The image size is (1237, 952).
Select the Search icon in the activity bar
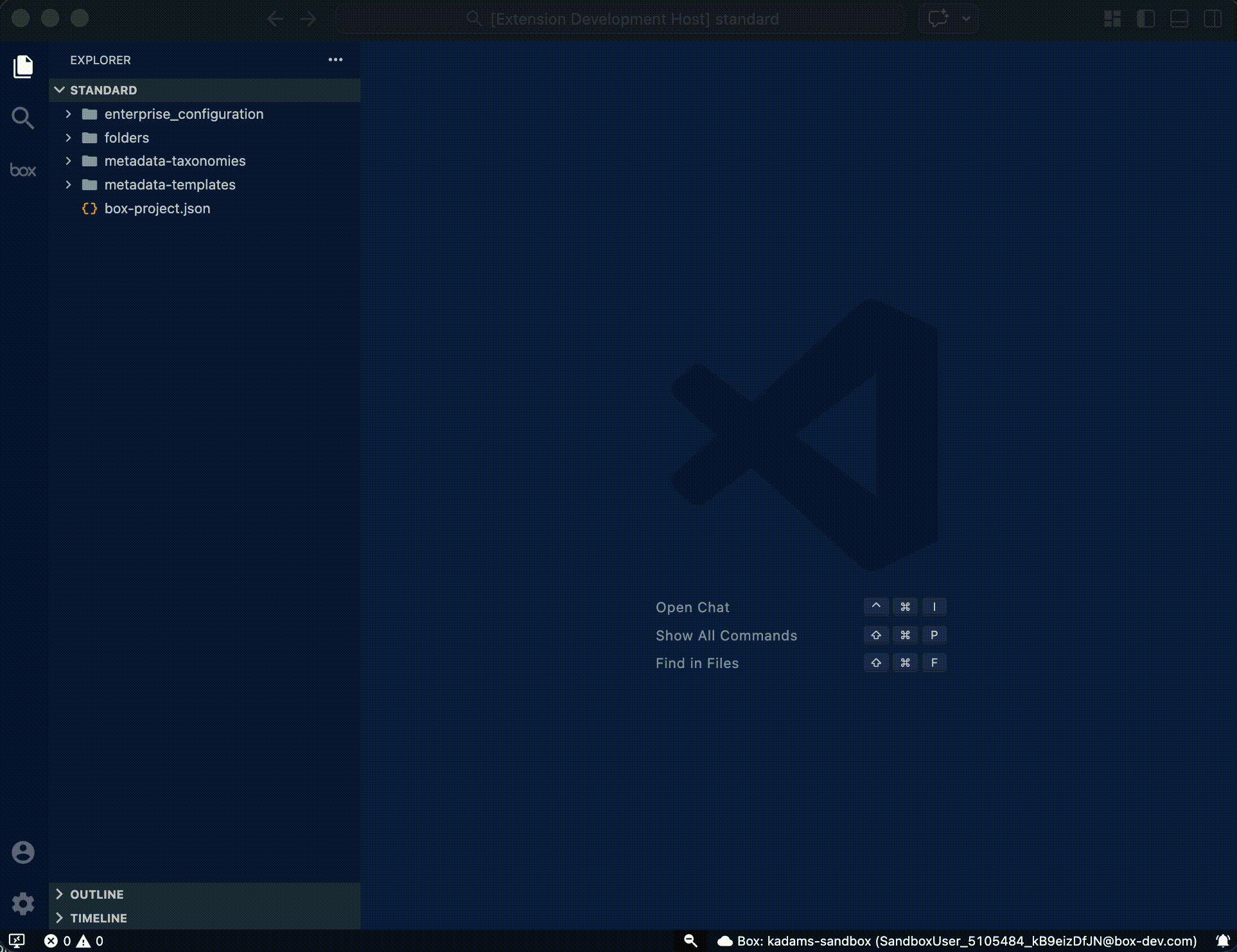click(23, 118)
